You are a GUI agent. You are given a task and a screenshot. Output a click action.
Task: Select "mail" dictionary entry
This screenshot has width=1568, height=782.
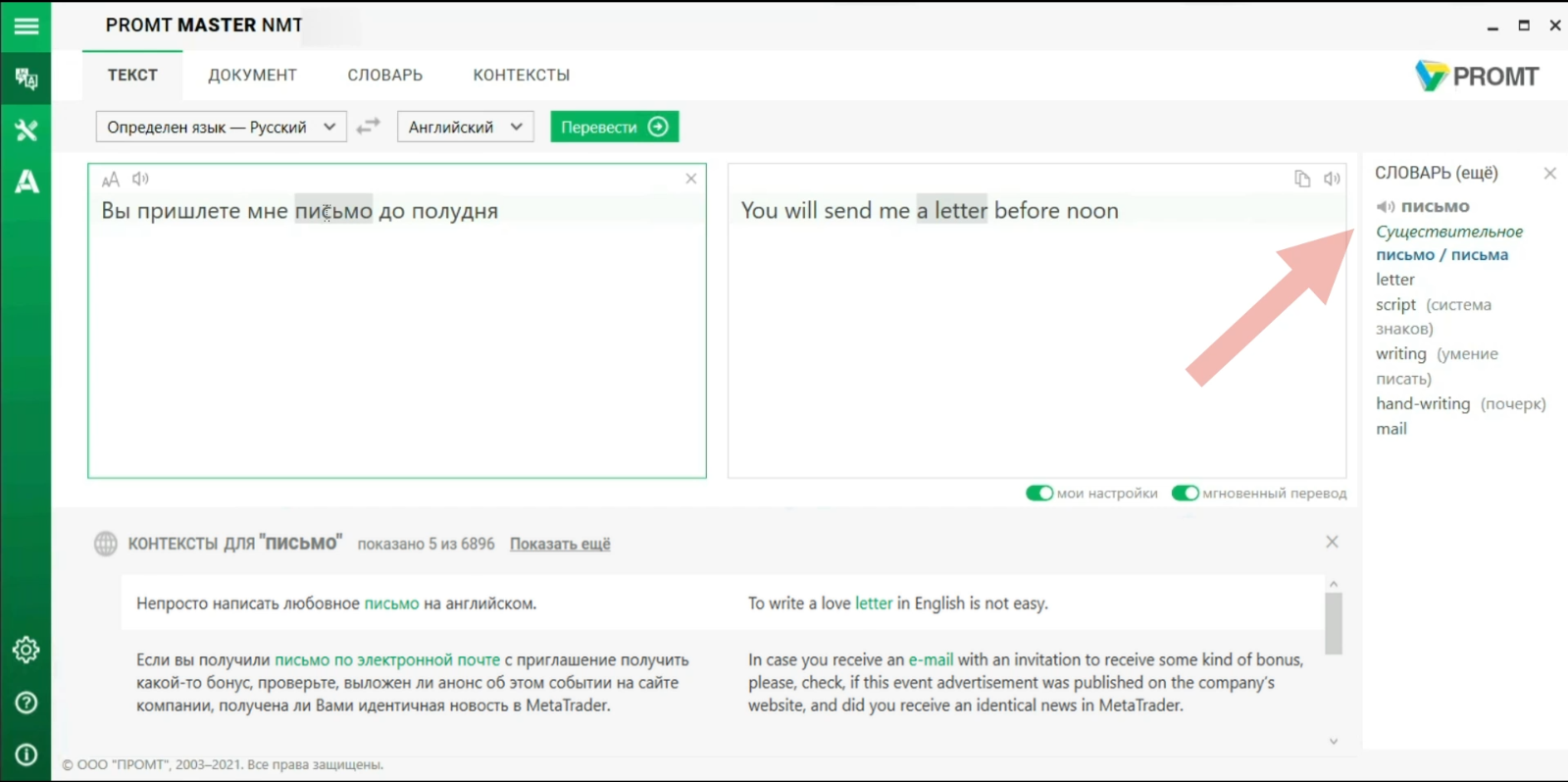pos(1391,429)
